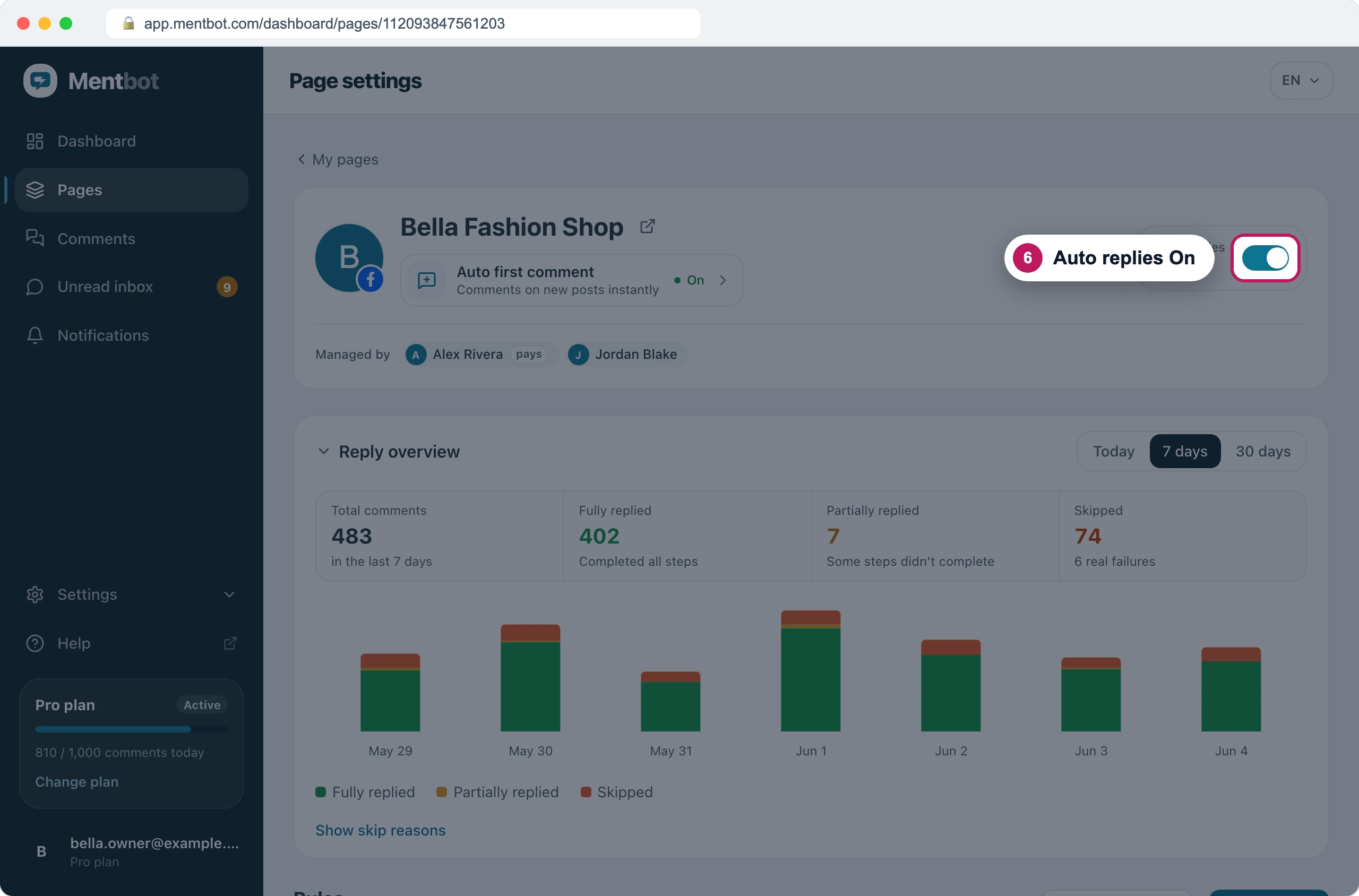Expand the Settings menu in sidebar
Screen dimensions: 1359x896
pos(132,595)
